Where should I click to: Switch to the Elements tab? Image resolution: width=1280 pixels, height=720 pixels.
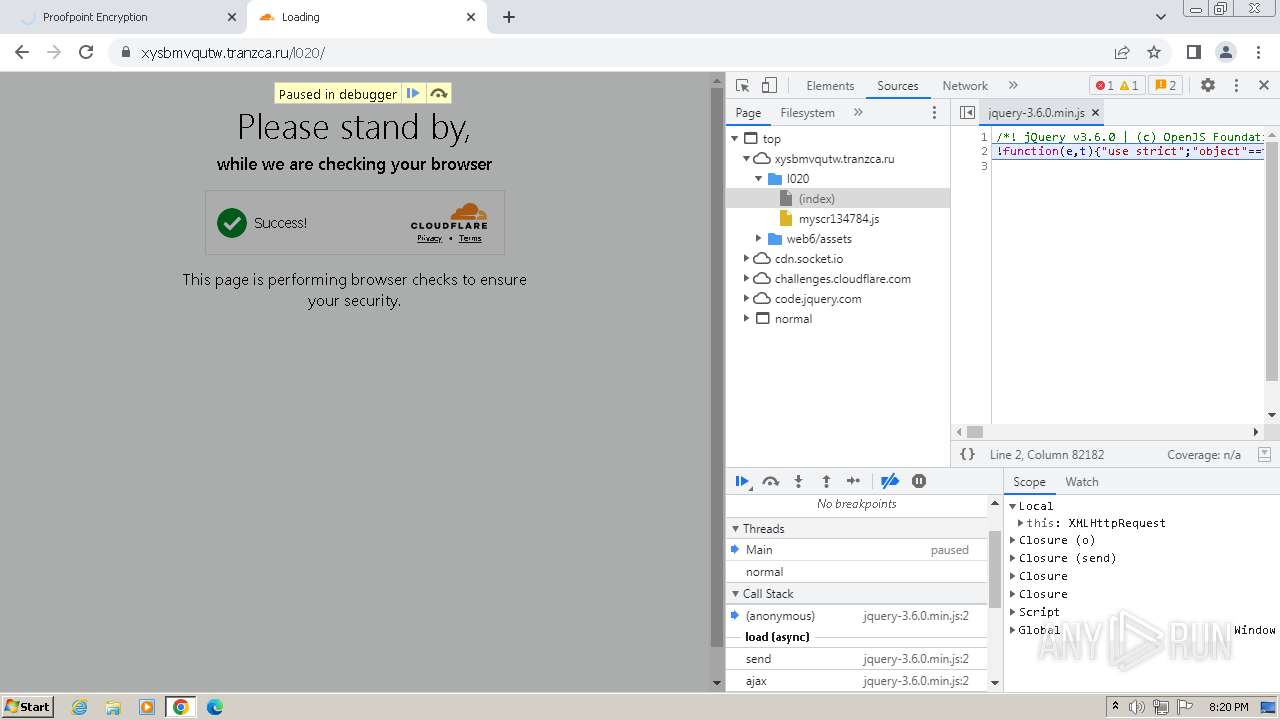[830, 86]
